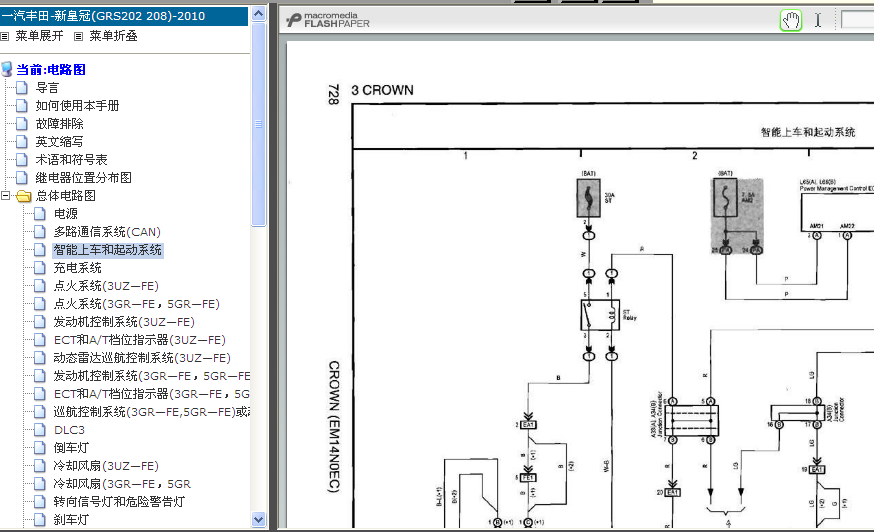Open 转向信号灯和危险警告灯 diagram

[x=119, y=501]
